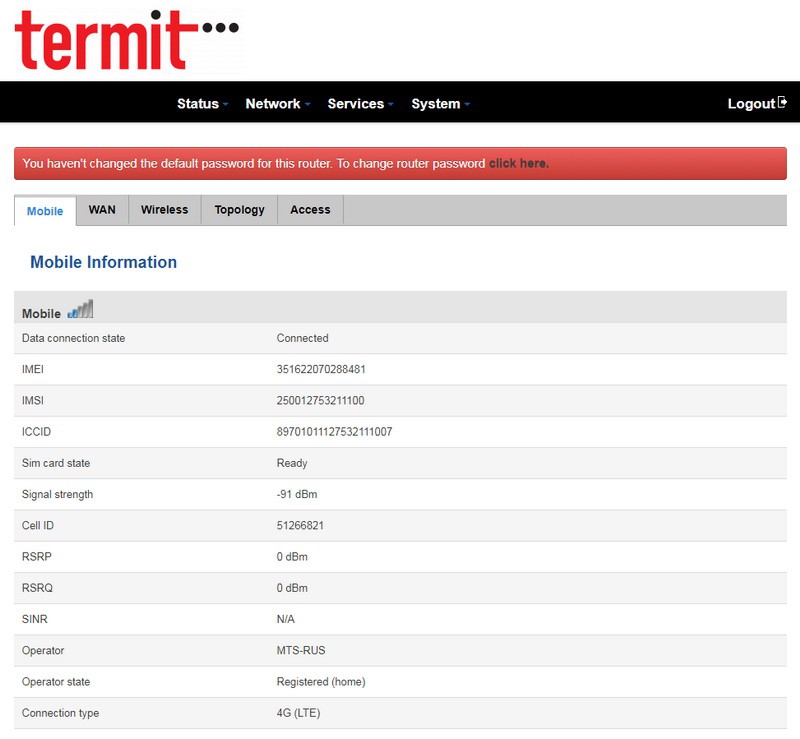Click the IMSI number value
This screenshot has width=800, height=739.
(320, 401)
